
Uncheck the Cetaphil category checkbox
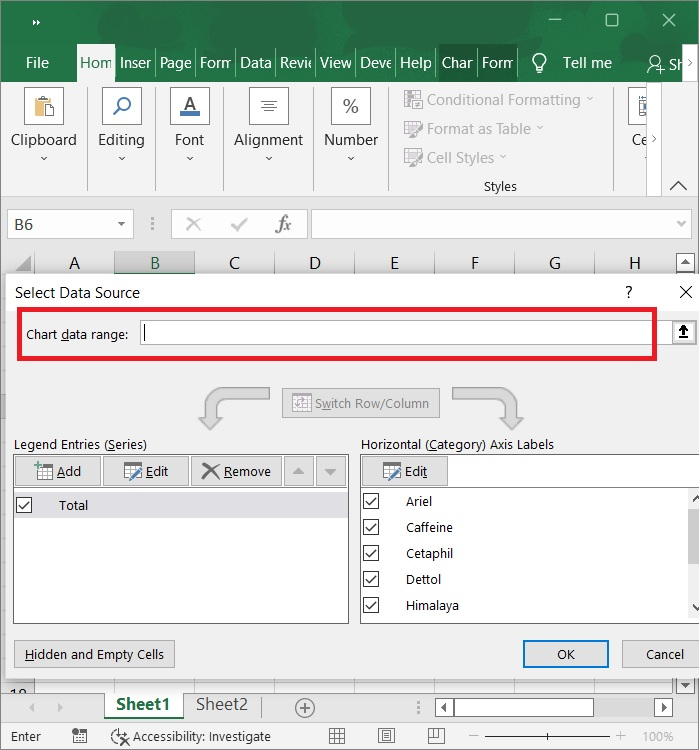tap(371, 553)
